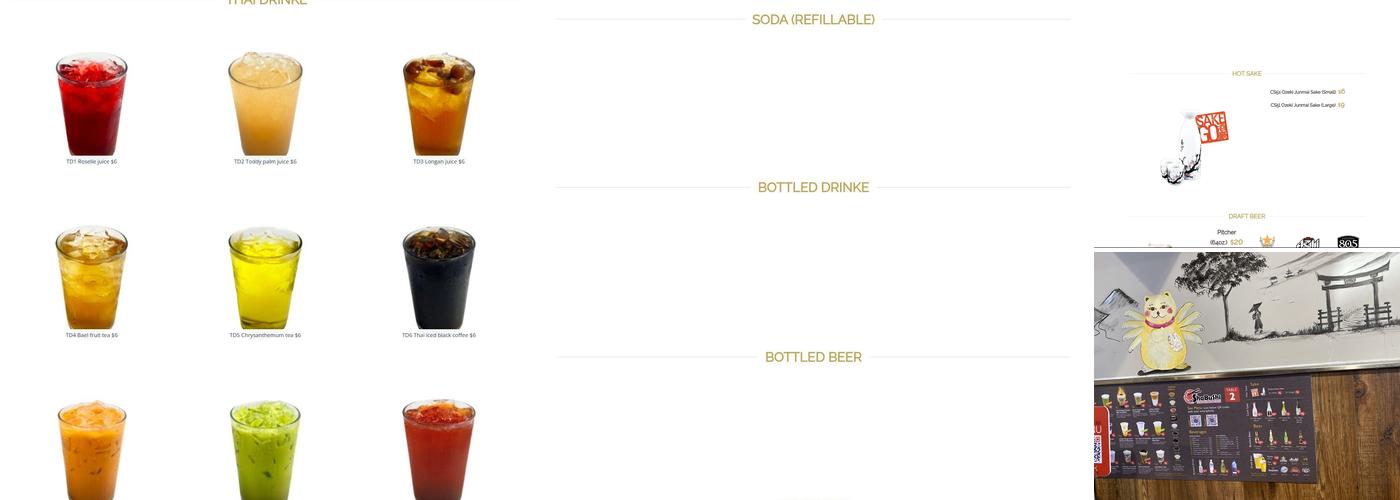Click the red iced tea glass
1400x500 pixels.
(x=439, y=450)
